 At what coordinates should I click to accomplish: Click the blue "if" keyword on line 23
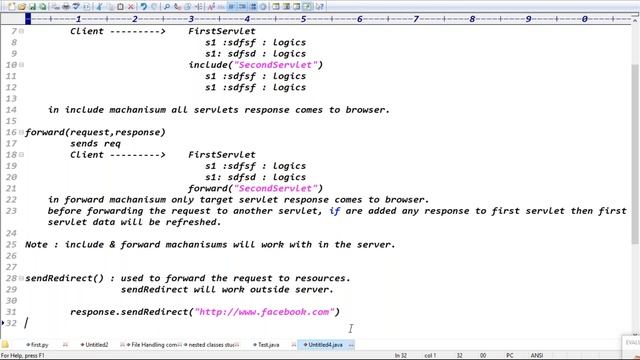click(x=335, y=211)
